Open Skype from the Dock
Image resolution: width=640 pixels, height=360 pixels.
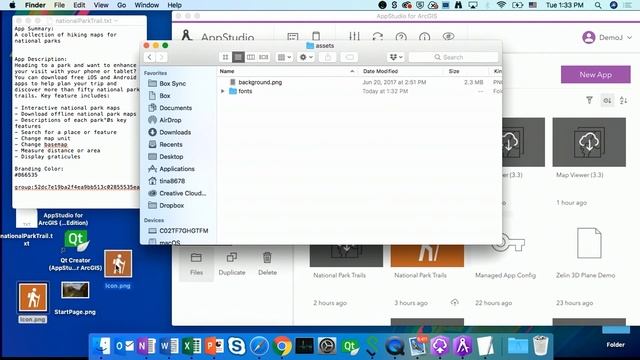click(x=237, y=346)
